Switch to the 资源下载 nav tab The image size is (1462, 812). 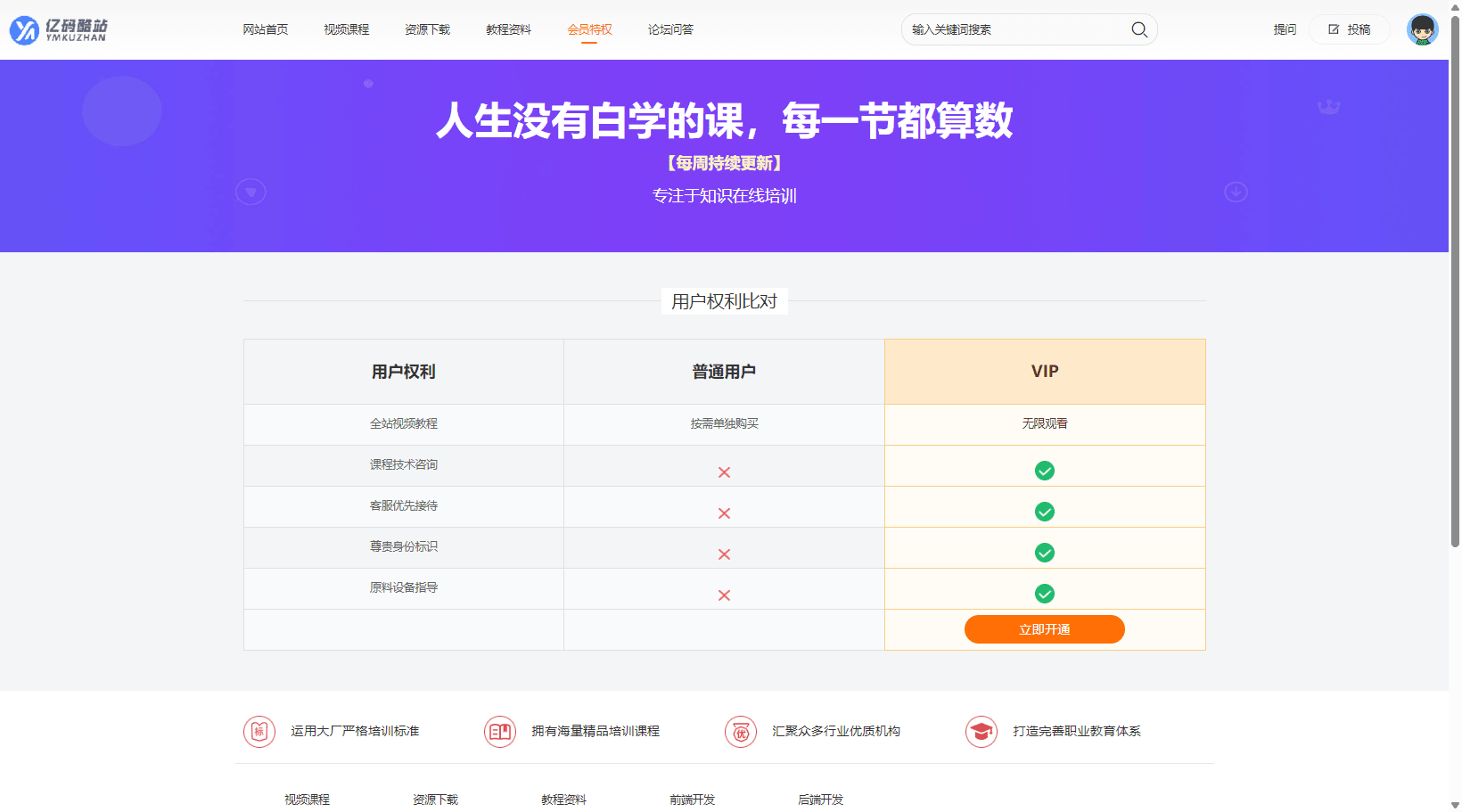427,29
